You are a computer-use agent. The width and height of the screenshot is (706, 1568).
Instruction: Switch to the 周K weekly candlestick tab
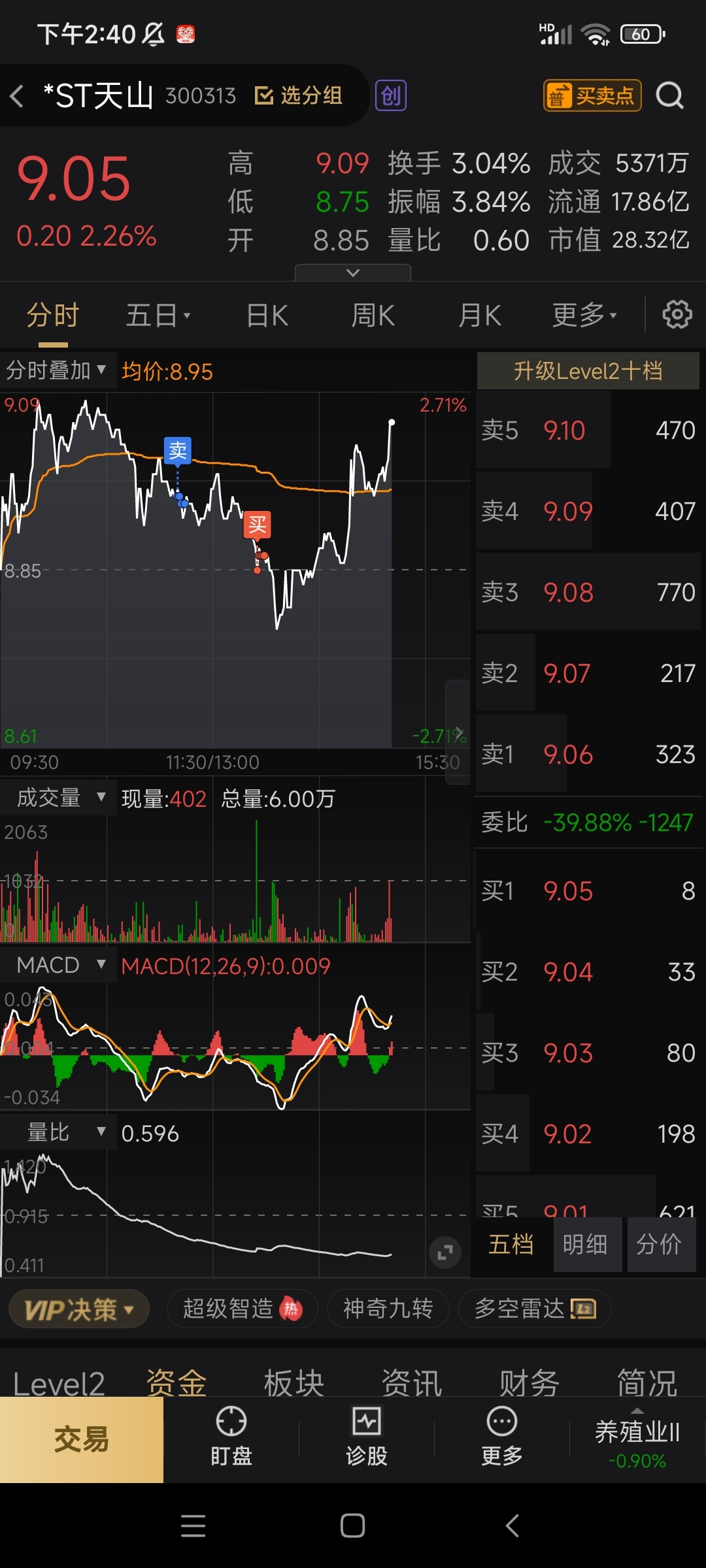(x=373, y=316)
